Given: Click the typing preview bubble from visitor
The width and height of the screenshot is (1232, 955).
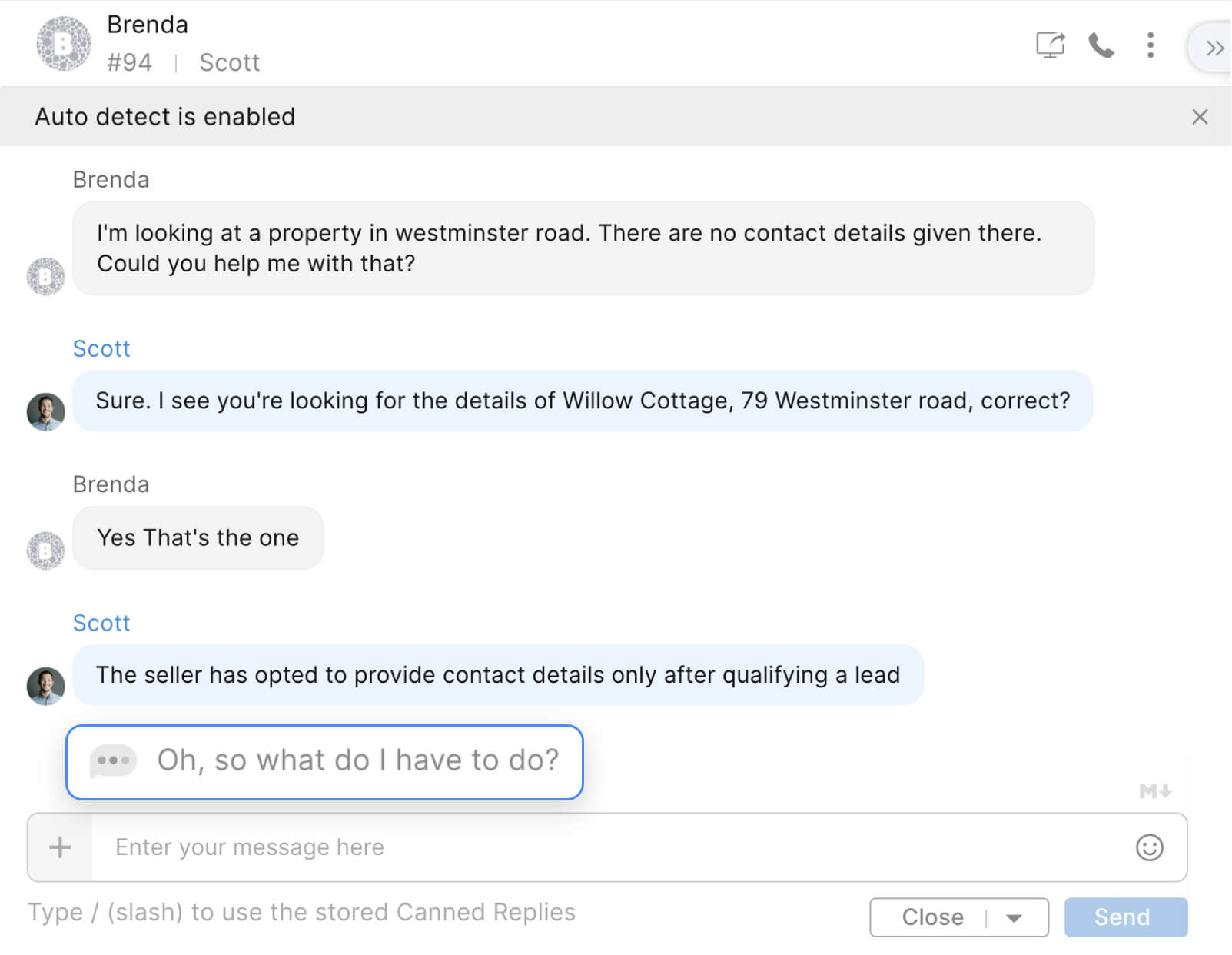Looking at the screenshot, I should pos(357,760).
